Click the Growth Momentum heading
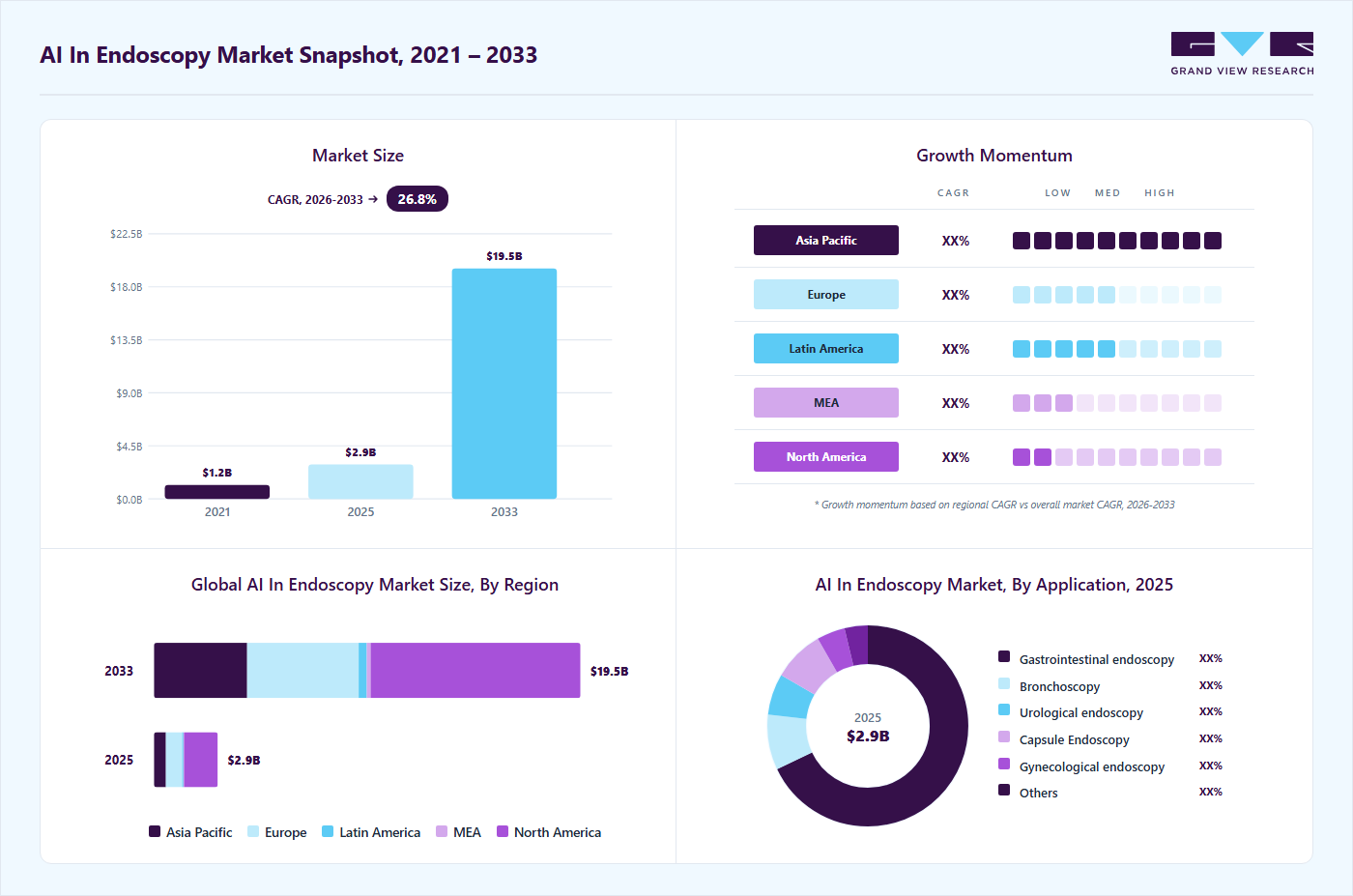Screen dimensions: 1353x896 coord(994,156)
